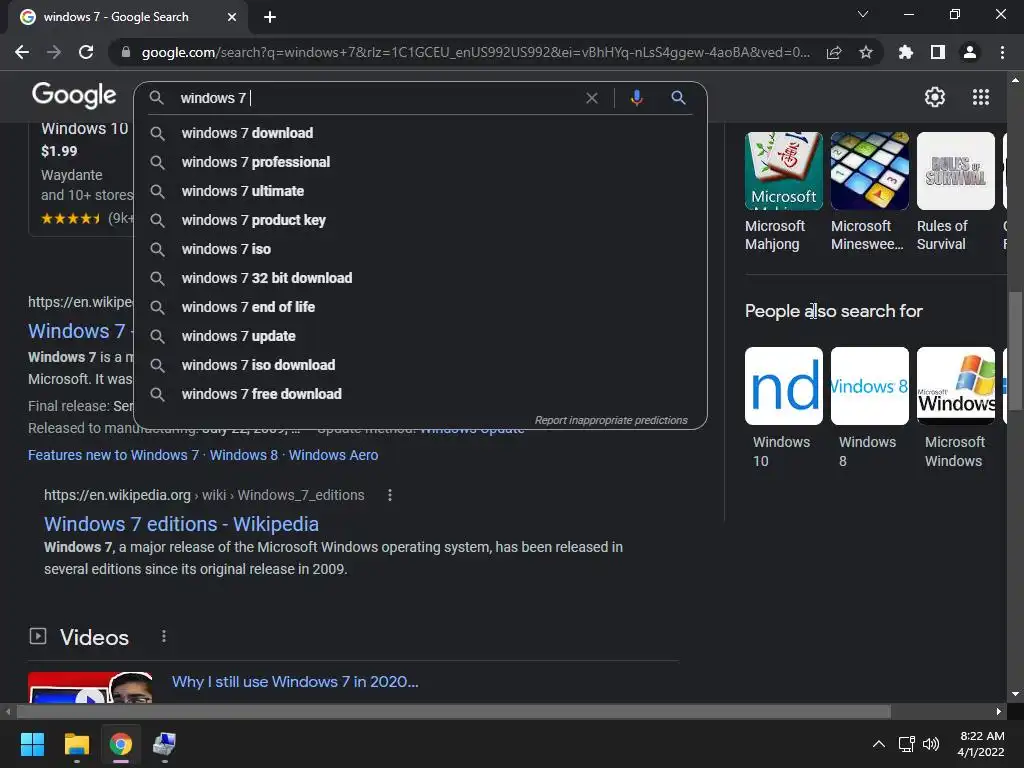Select suggestion windows 7 free download
This screenshot has width=1024, height=768.
(x=420, y=394)
